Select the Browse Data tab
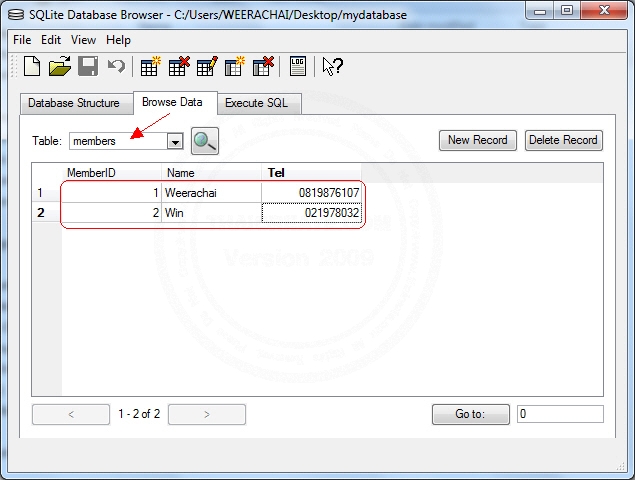This screenshot has width=635, height=480. [175, 102]
